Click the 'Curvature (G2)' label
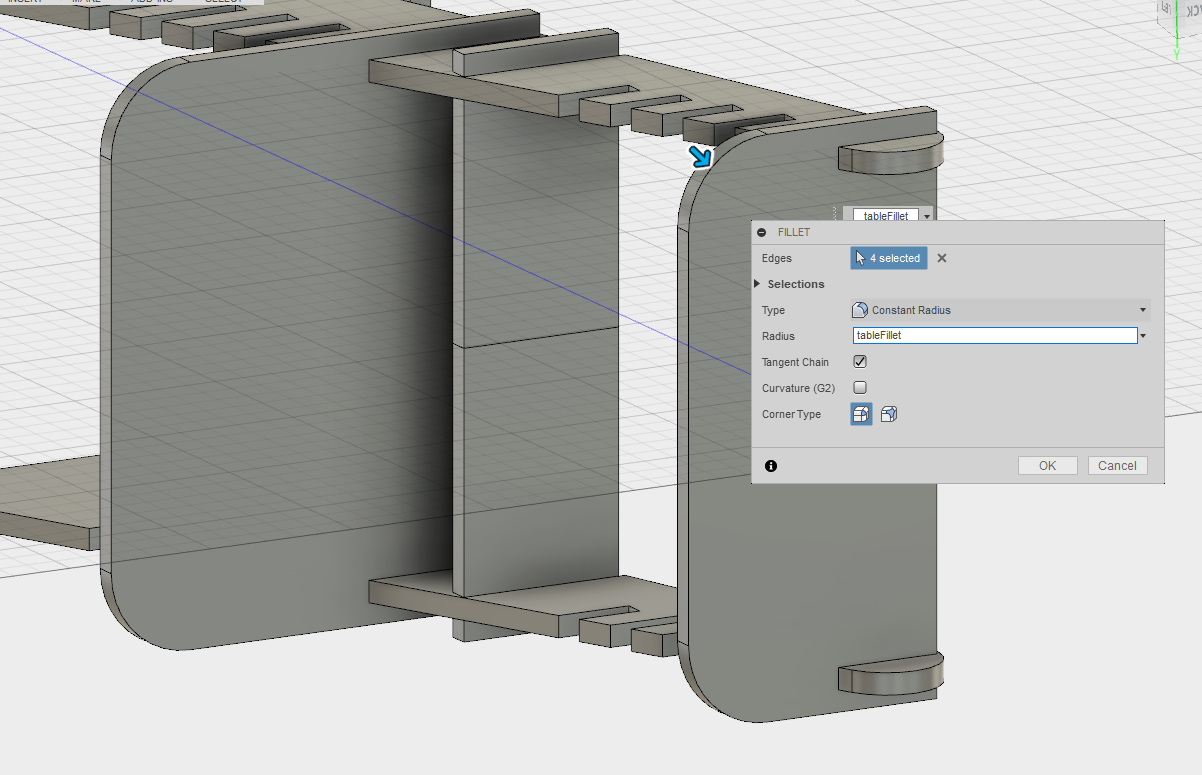This screenshot has width=1202, height=775. tap(798, 388)
